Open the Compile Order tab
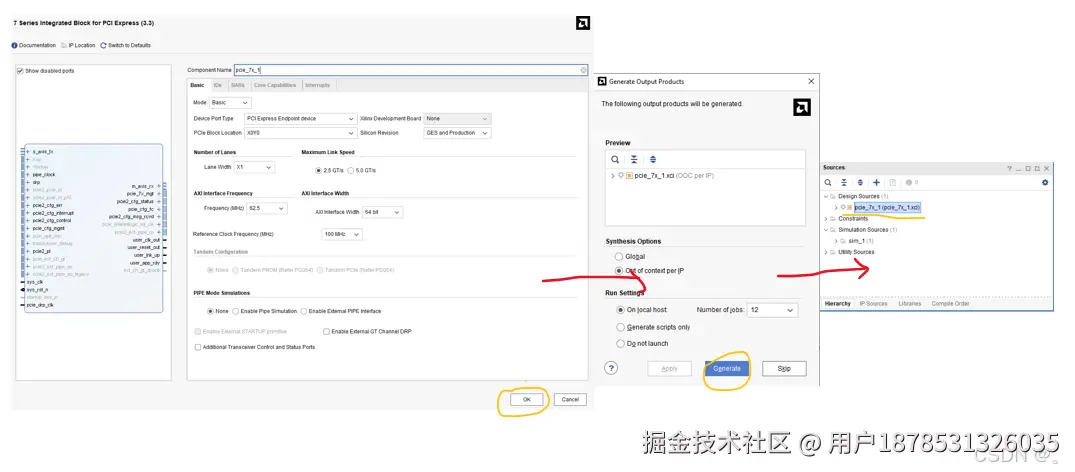 [950, 303]
